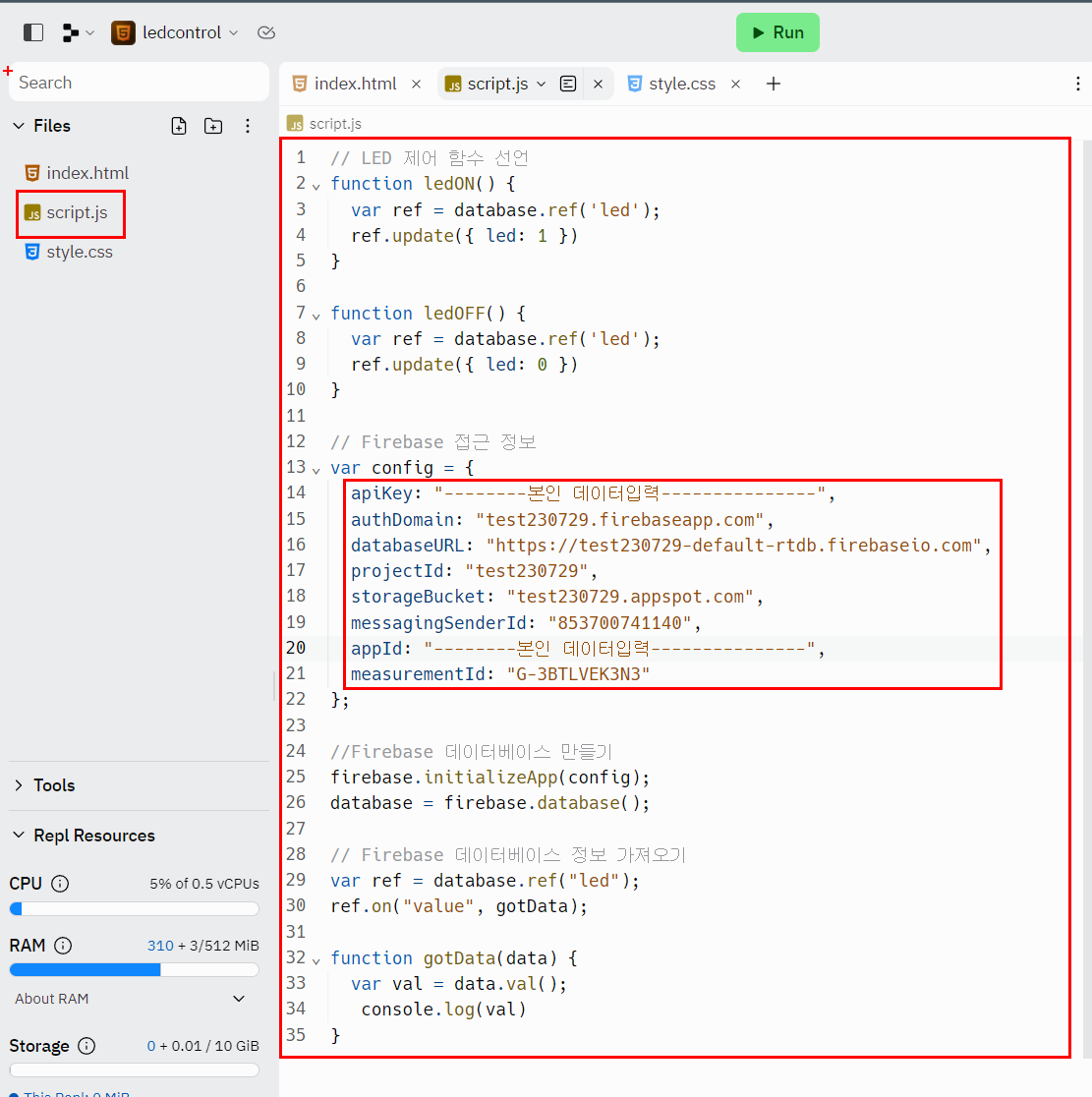Image resolution: width=1092 pixels, height=1097 pixels.
Task: Show the CPU info tooltip icon
Action: tap(61, 884)
